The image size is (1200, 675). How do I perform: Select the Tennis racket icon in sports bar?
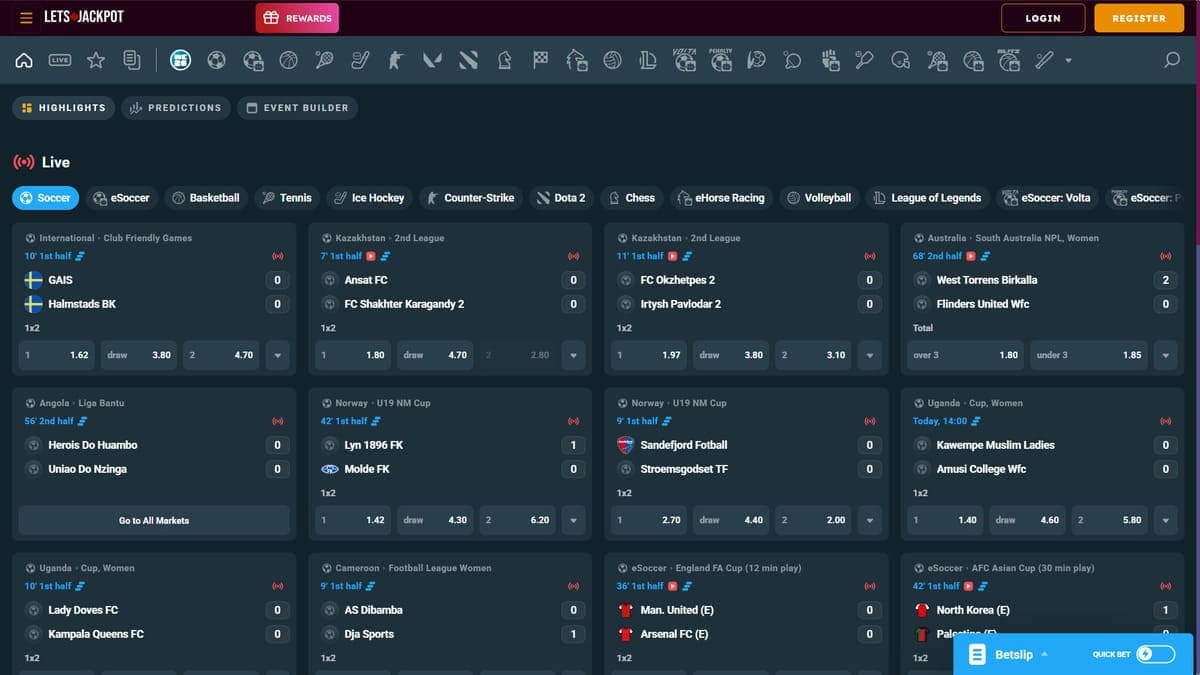pos(324,61)
